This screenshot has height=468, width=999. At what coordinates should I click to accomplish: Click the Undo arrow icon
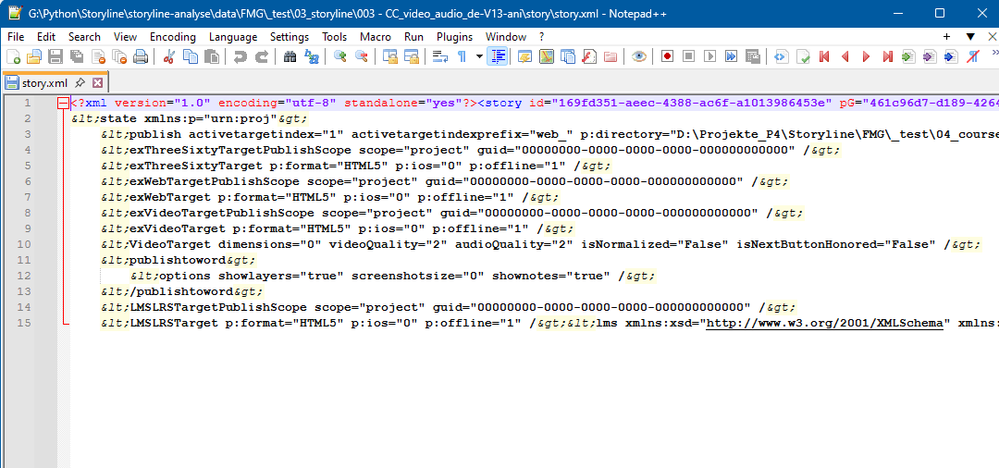[x=240, y=57]
